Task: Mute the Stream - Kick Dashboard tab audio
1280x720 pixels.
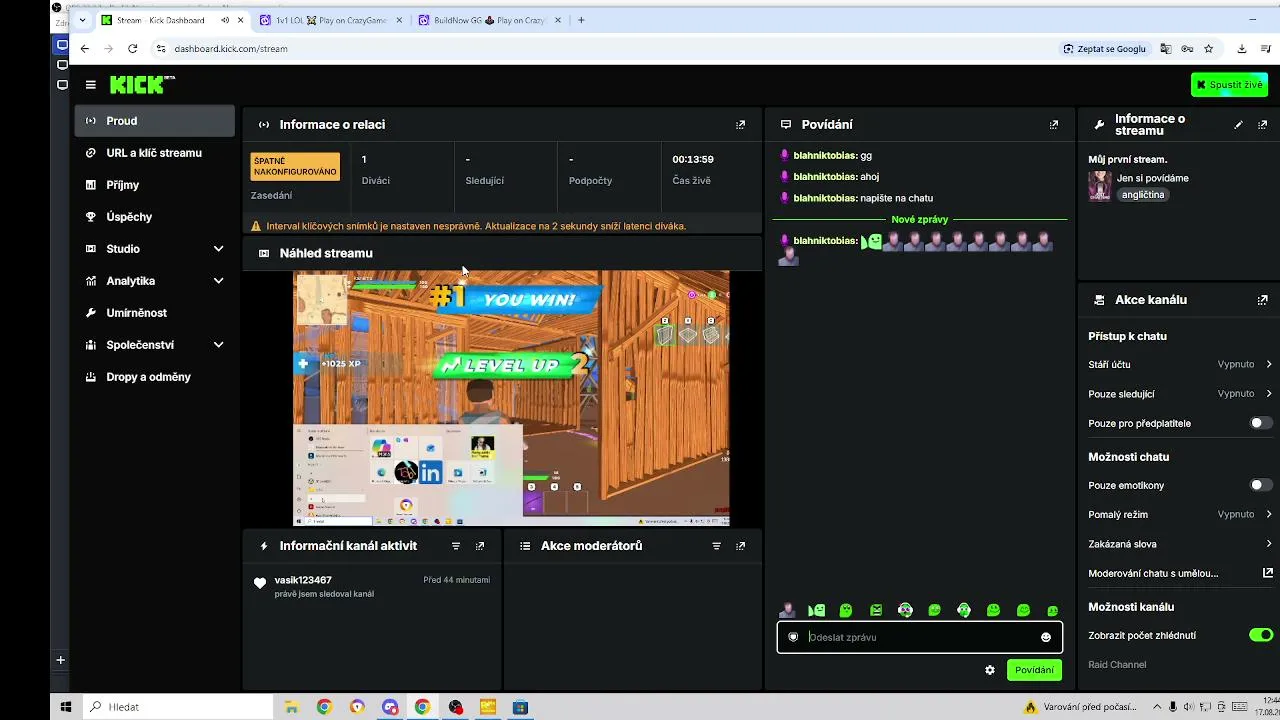Action: coord(225,20)
